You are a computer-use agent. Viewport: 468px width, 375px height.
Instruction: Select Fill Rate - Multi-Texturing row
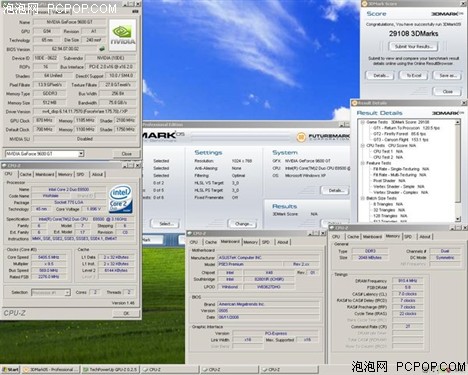click(400, 175)
